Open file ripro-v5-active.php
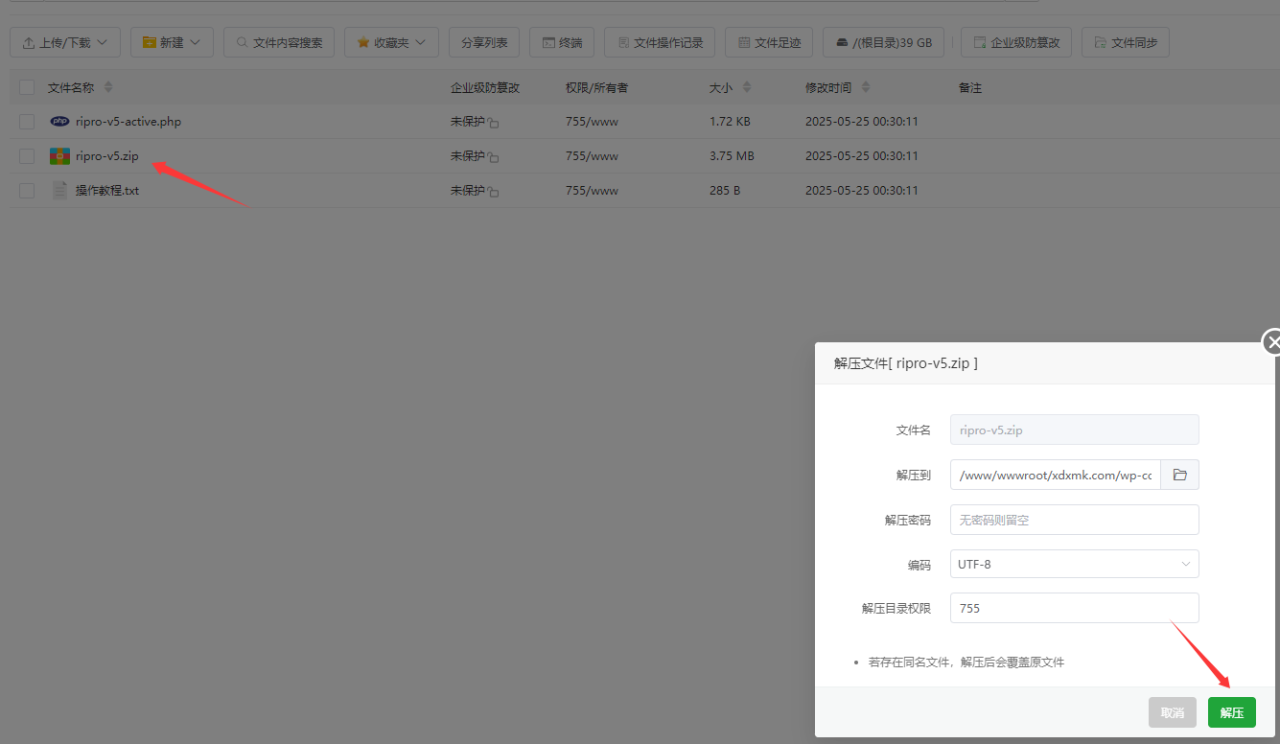Image resolution: width=1280 pixels, height=744 pixels. click(128, 122)
